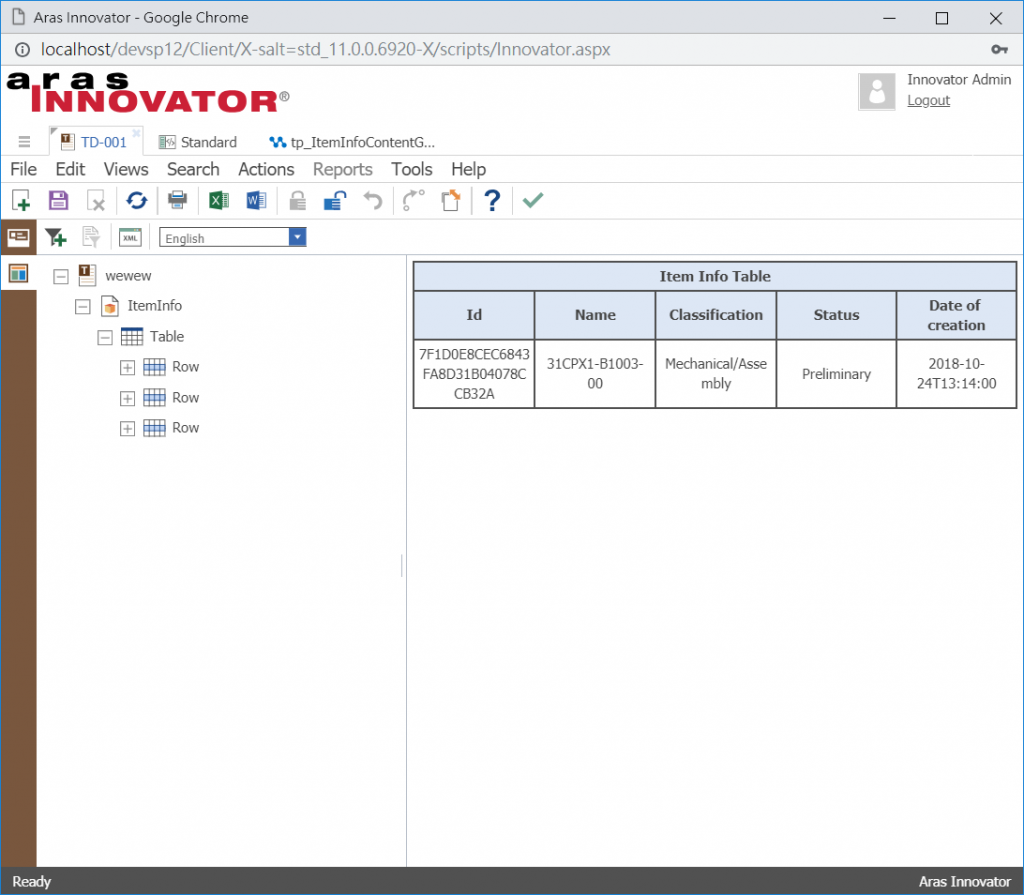
Task: Click the Delete item icon
Action: [97, 201]
